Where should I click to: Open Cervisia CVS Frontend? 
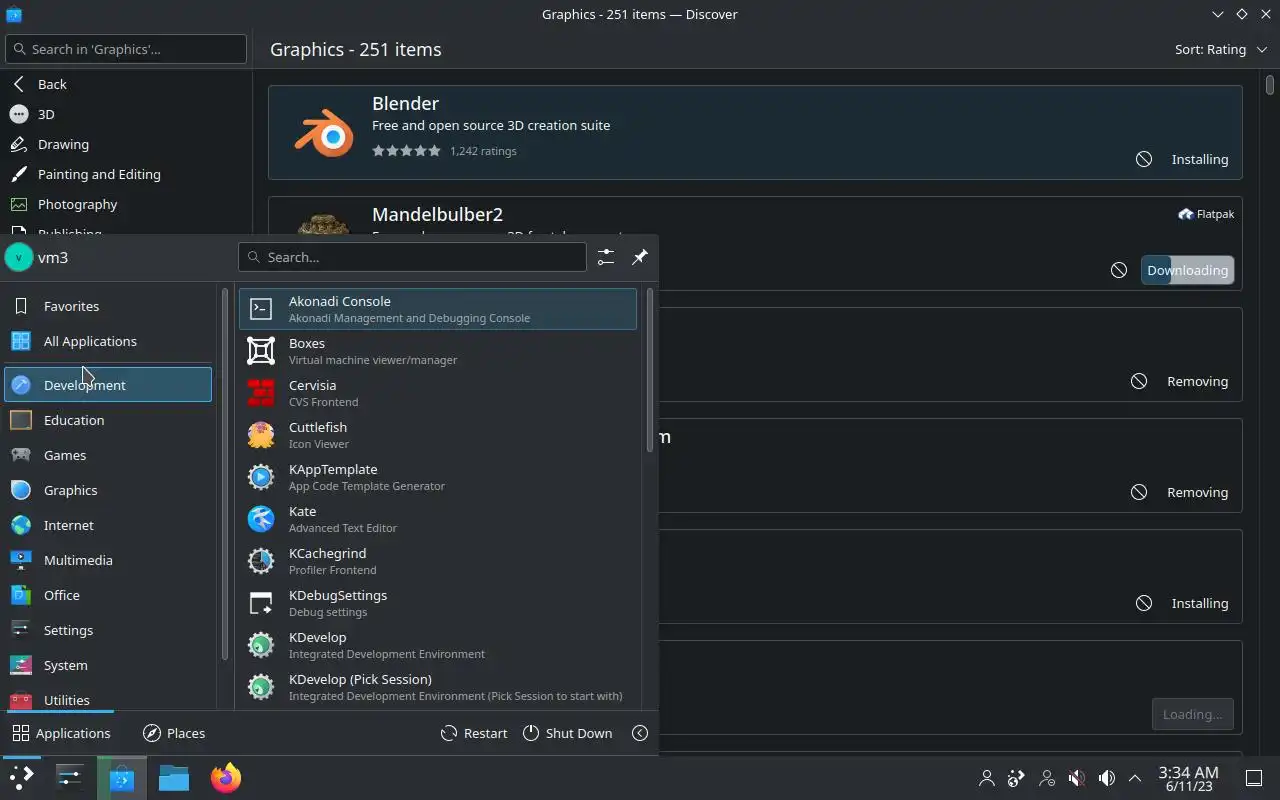(x=437, y=393)
